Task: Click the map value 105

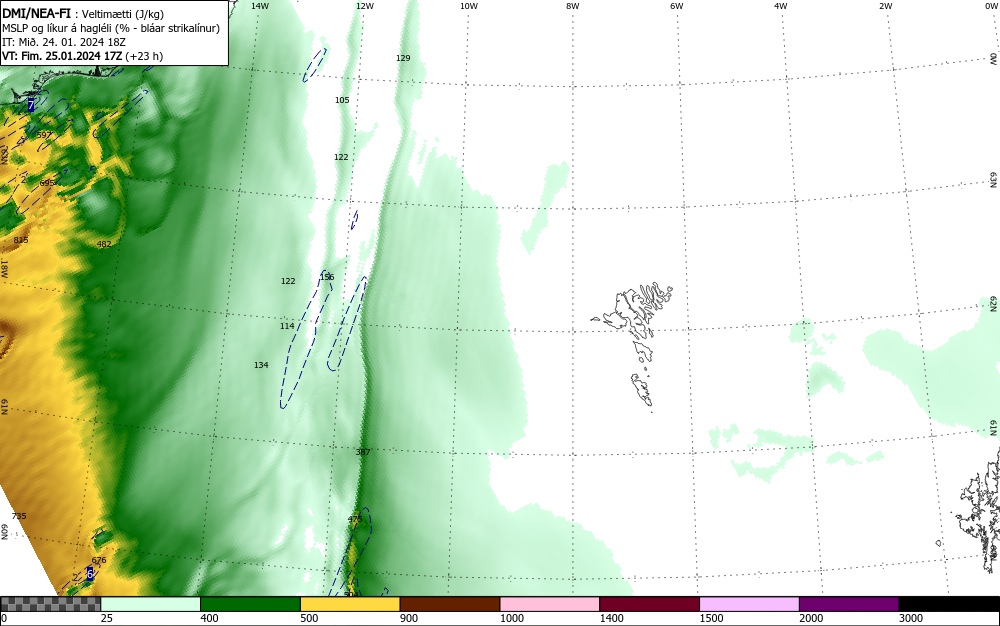Action: pos(342,100)
